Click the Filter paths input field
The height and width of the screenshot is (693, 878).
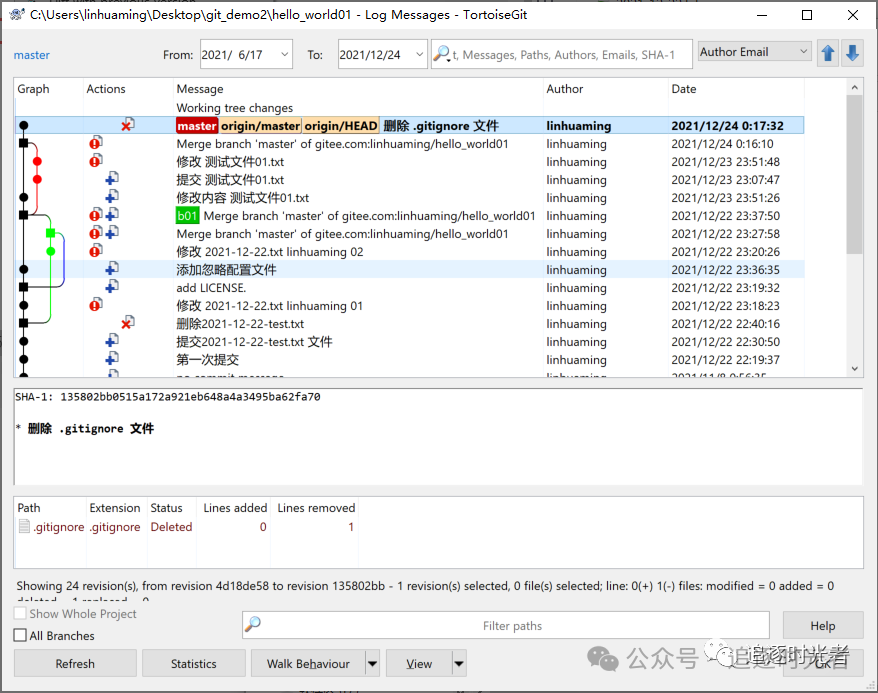tap(512, 626)
